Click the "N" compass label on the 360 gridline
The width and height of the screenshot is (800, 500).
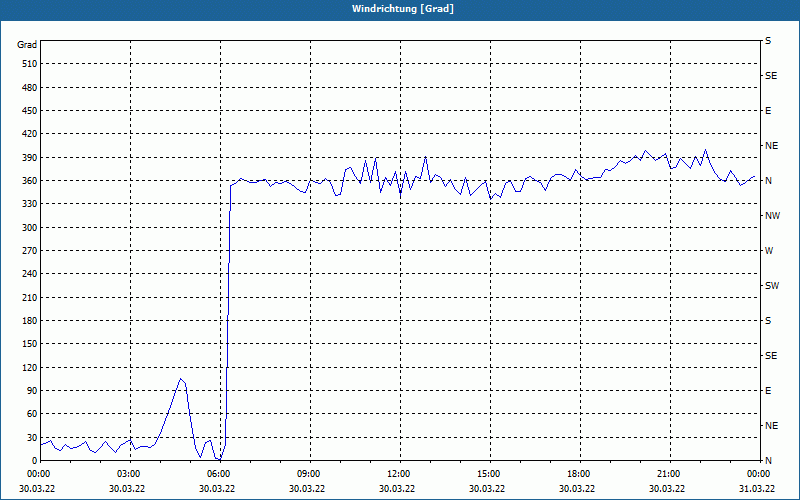(769, 181)
